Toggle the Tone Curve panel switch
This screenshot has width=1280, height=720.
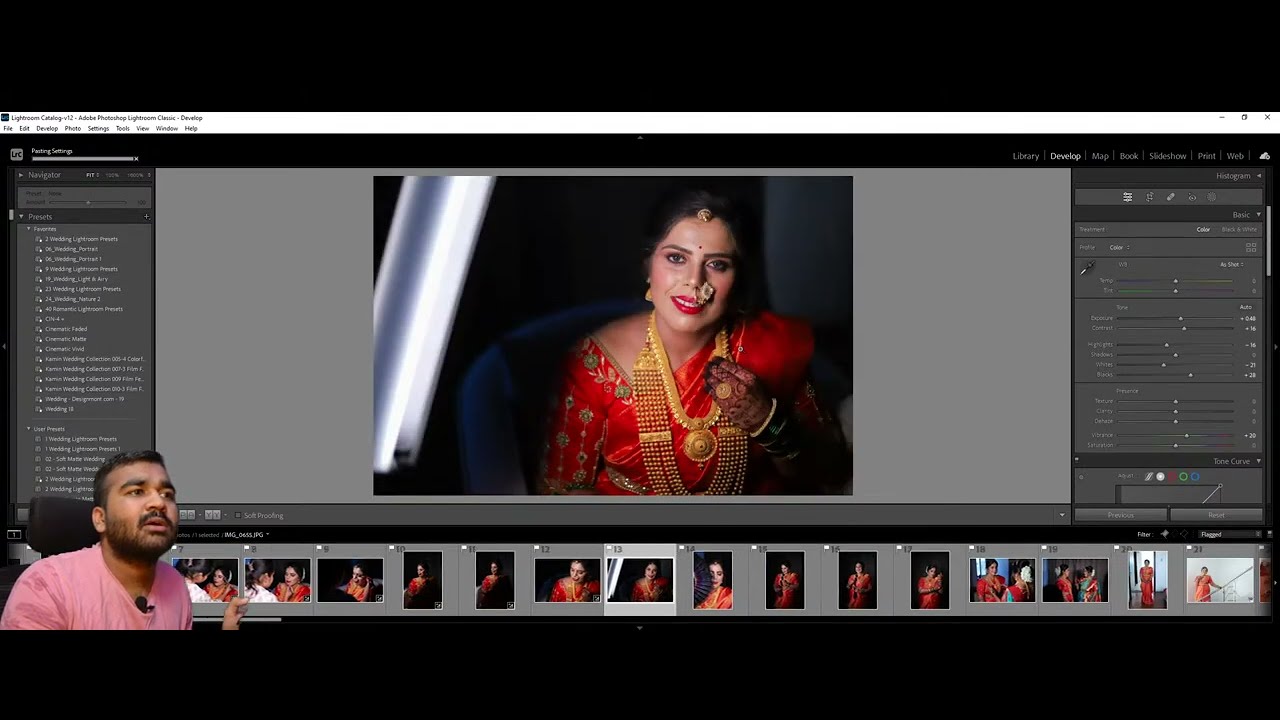[1077, 461]
